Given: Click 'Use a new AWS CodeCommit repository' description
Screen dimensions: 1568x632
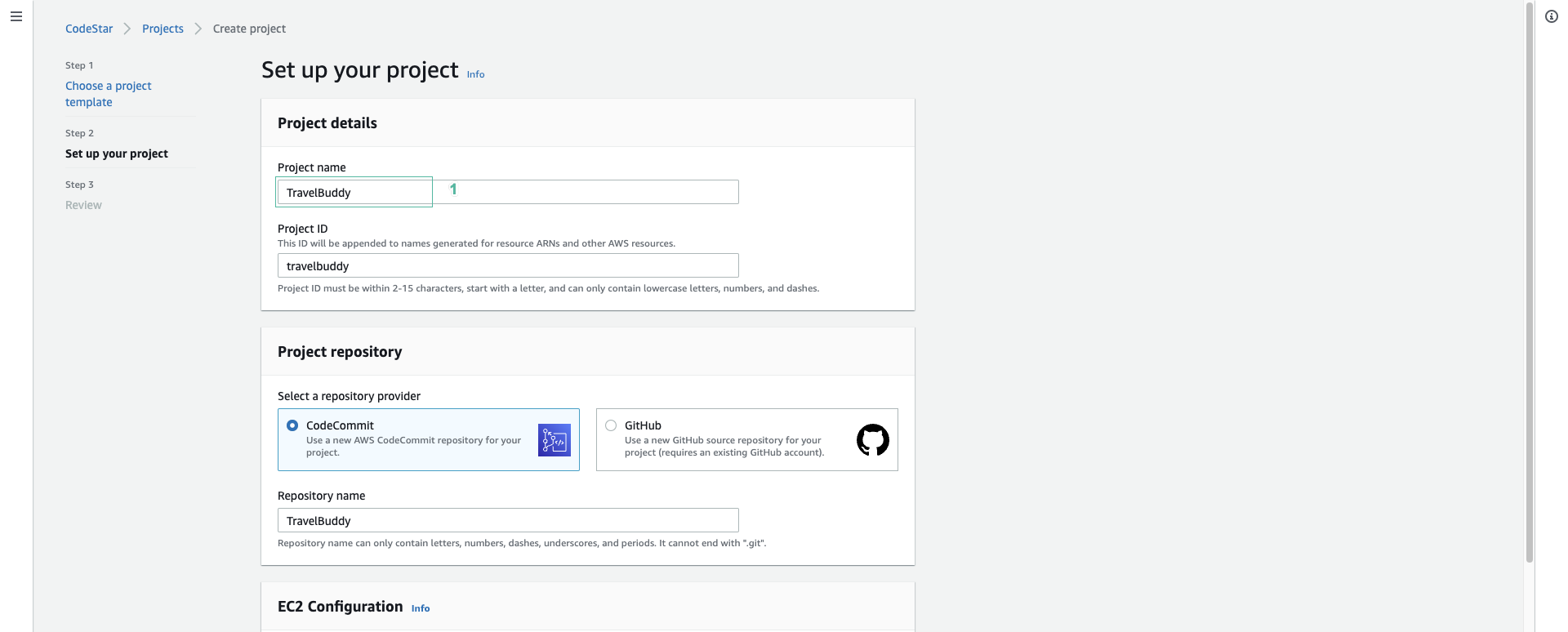Looking at the screenshot, I should click(x=413, y=446).
